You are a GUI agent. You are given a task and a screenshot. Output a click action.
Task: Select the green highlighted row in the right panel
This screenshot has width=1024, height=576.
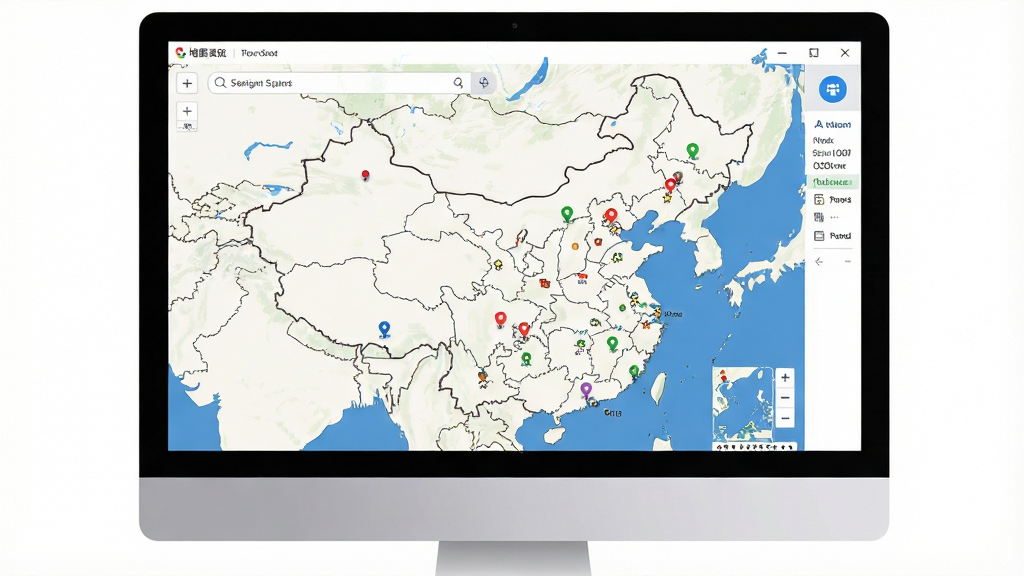point(832,182)
